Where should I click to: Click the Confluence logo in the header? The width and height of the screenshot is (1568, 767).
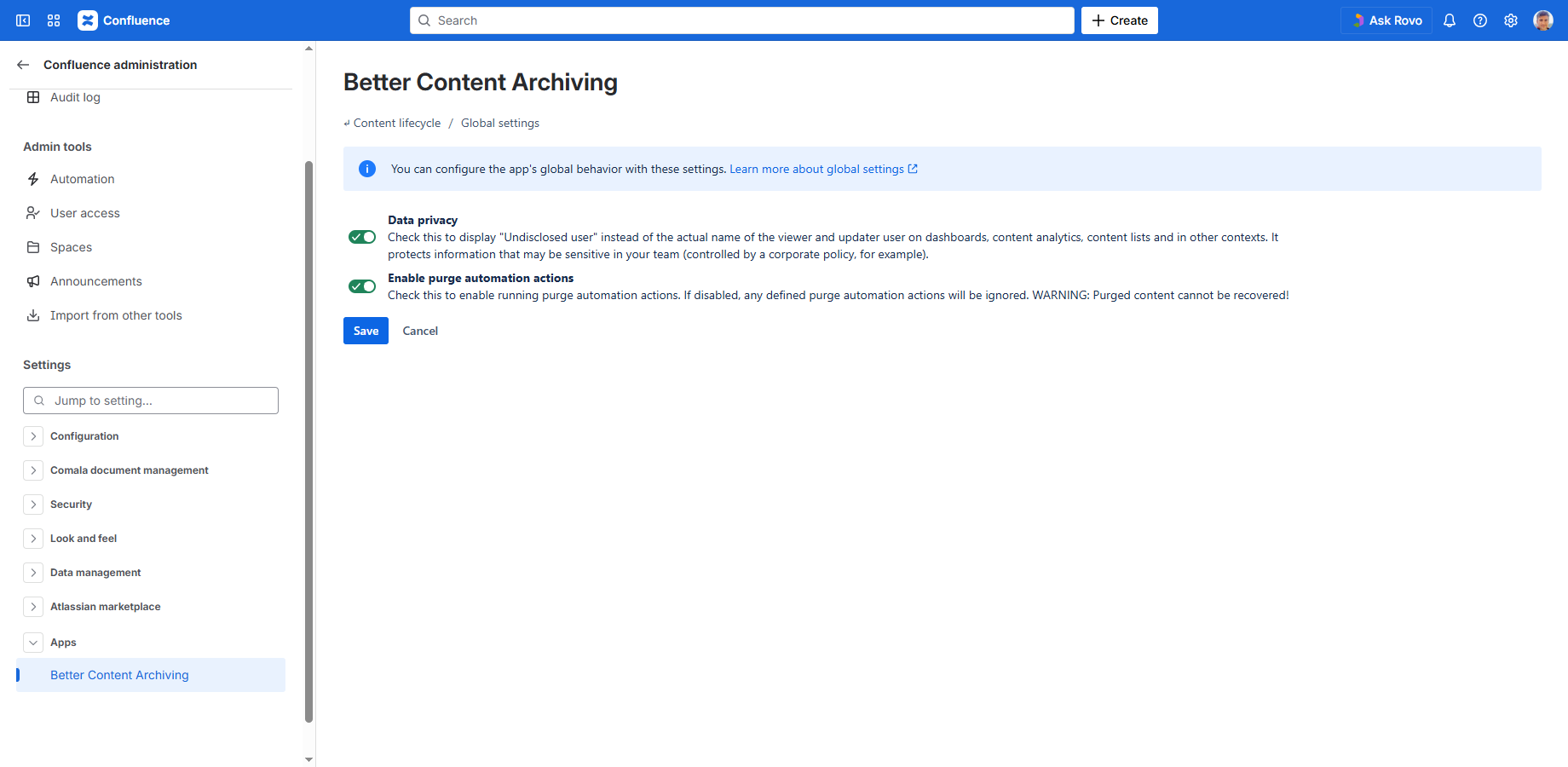(x=124, y=20)
